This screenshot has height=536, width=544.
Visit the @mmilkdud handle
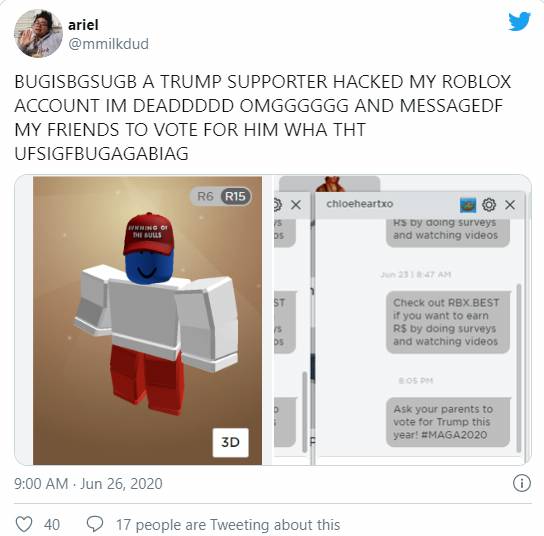pyautogui.click(x=109, y=44)
